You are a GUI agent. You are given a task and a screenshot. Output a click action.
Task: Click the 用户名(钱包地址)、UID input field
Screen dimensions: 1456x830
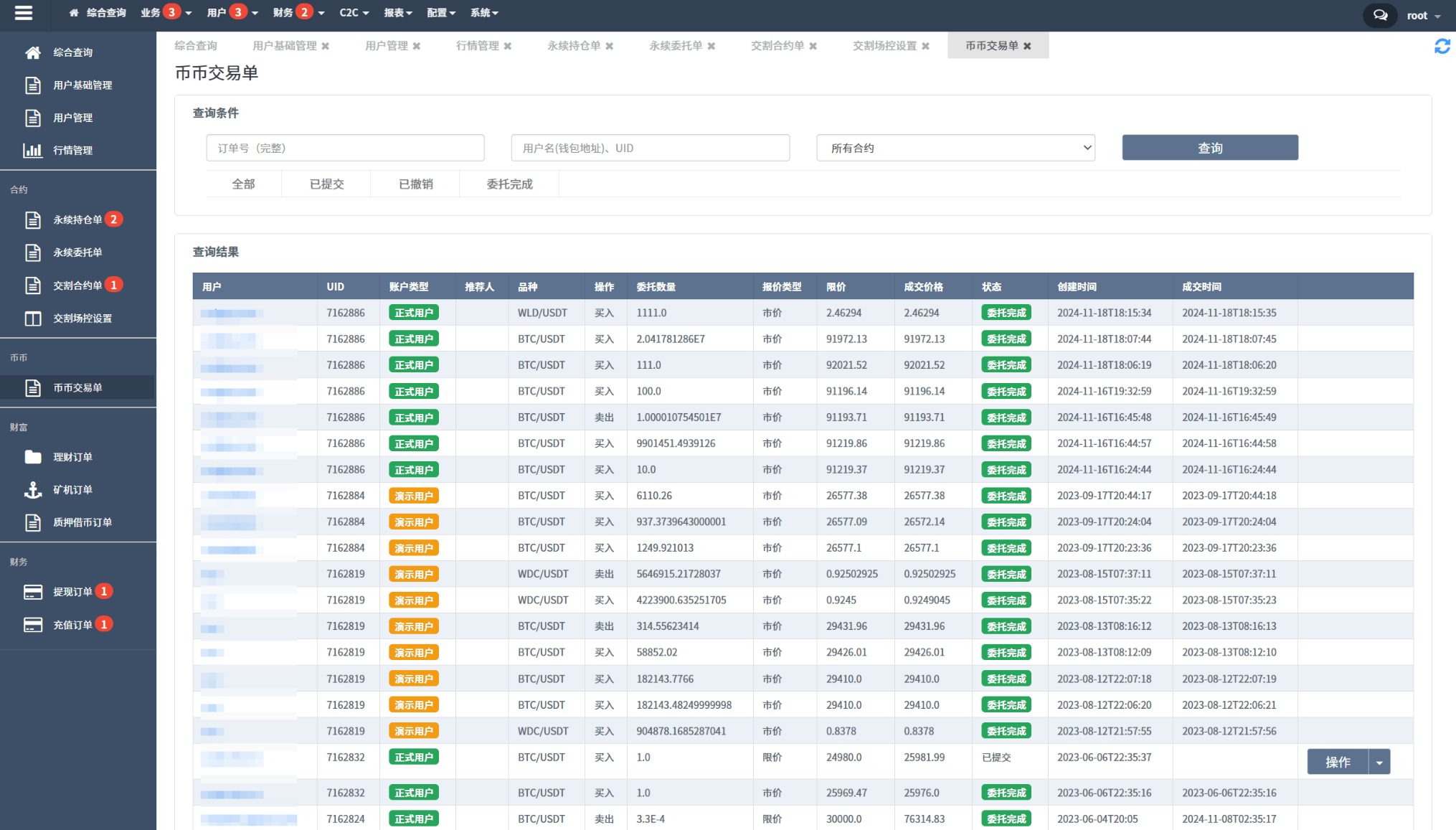click(650, 148)
